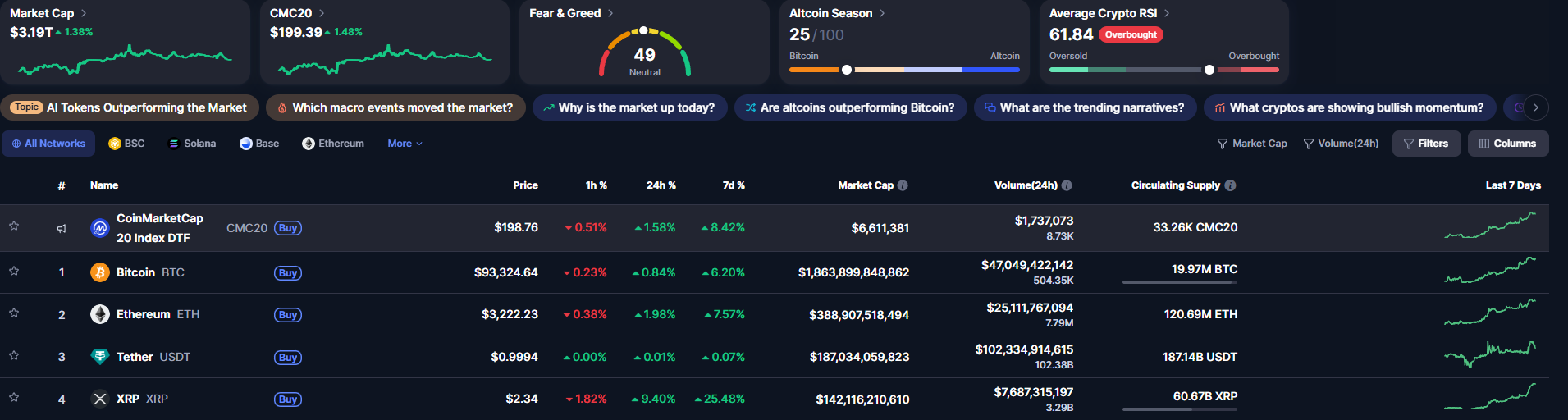The image size is (1568, 420).
Task: Sort table by 24h % column header
Action: coord(661,185)
